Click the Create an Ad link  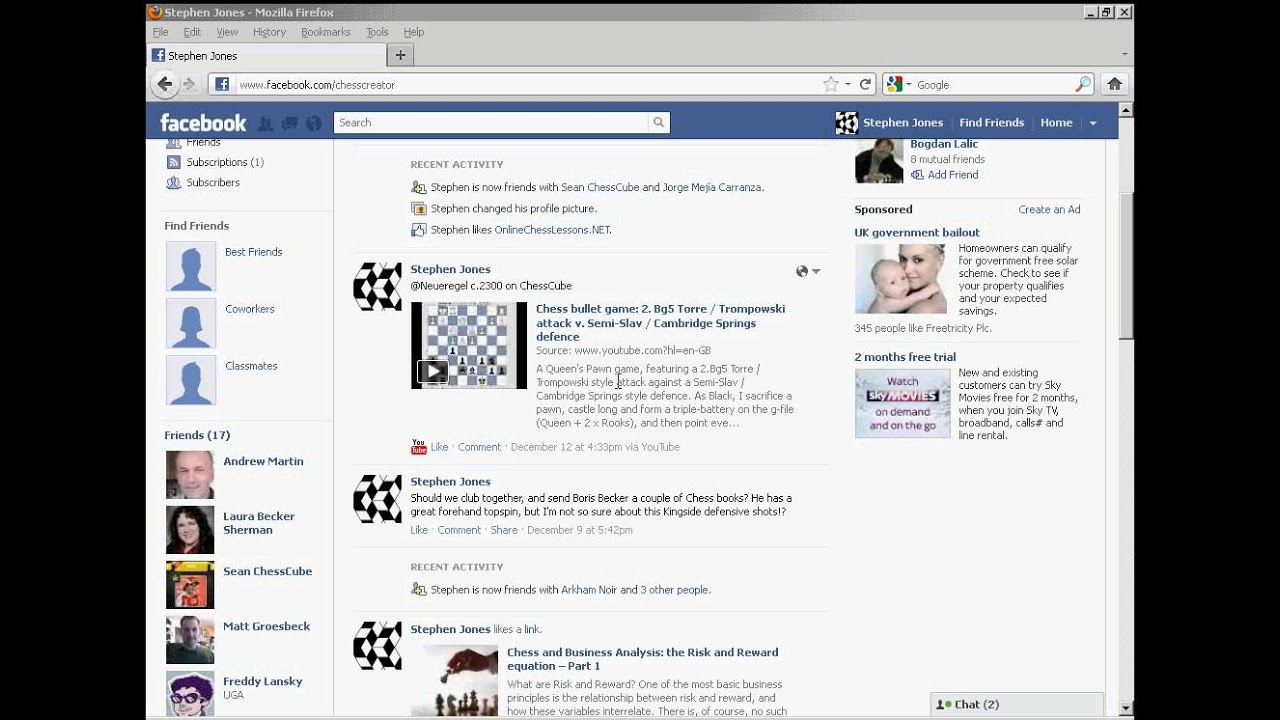tap(1049, 210)
